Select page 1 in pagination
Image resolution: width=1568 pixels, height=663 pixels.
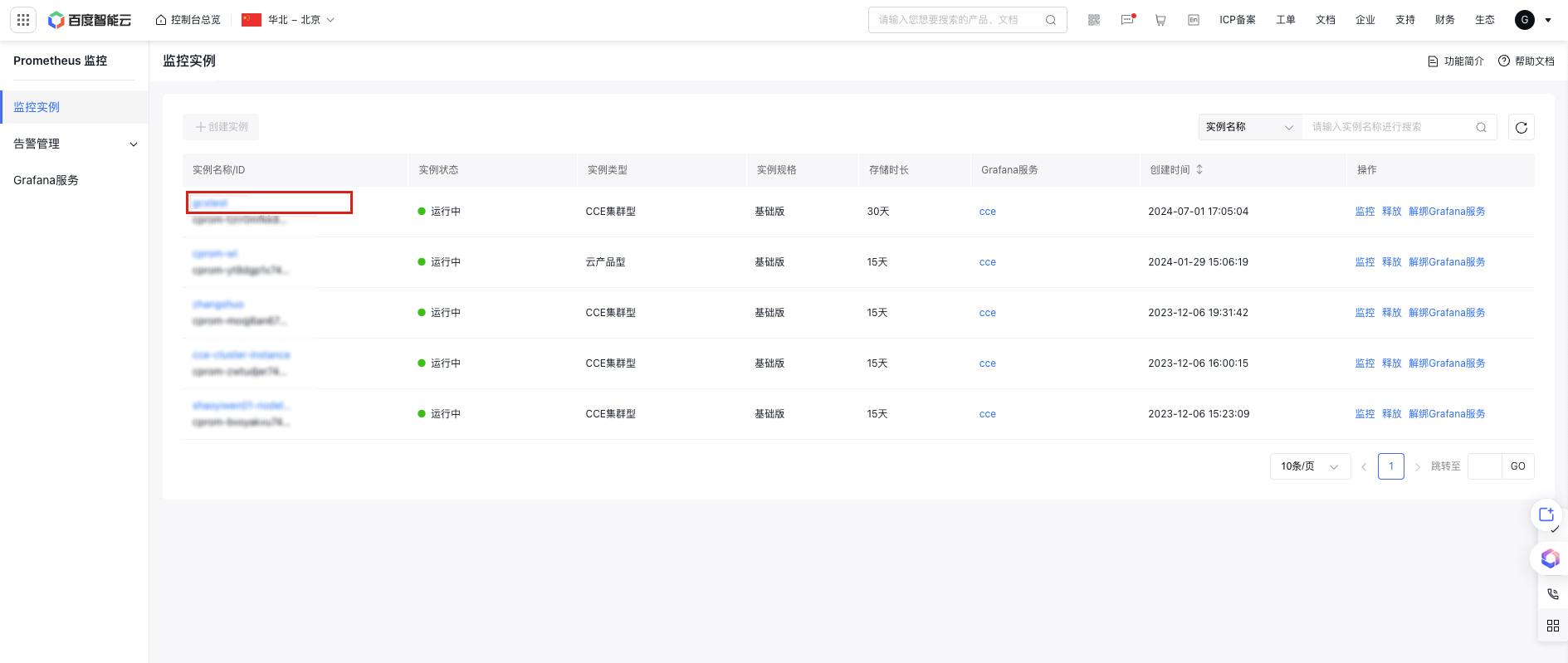[1391, 466]
